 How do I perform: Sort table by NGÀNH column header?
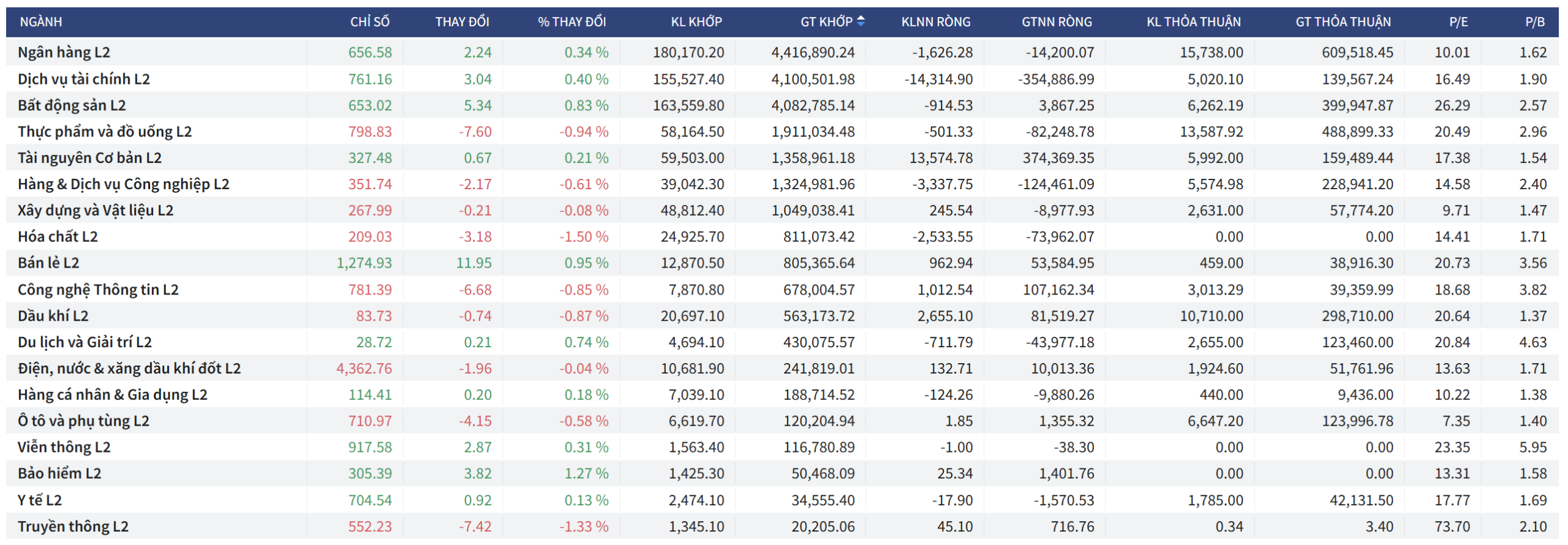(41, 22)
